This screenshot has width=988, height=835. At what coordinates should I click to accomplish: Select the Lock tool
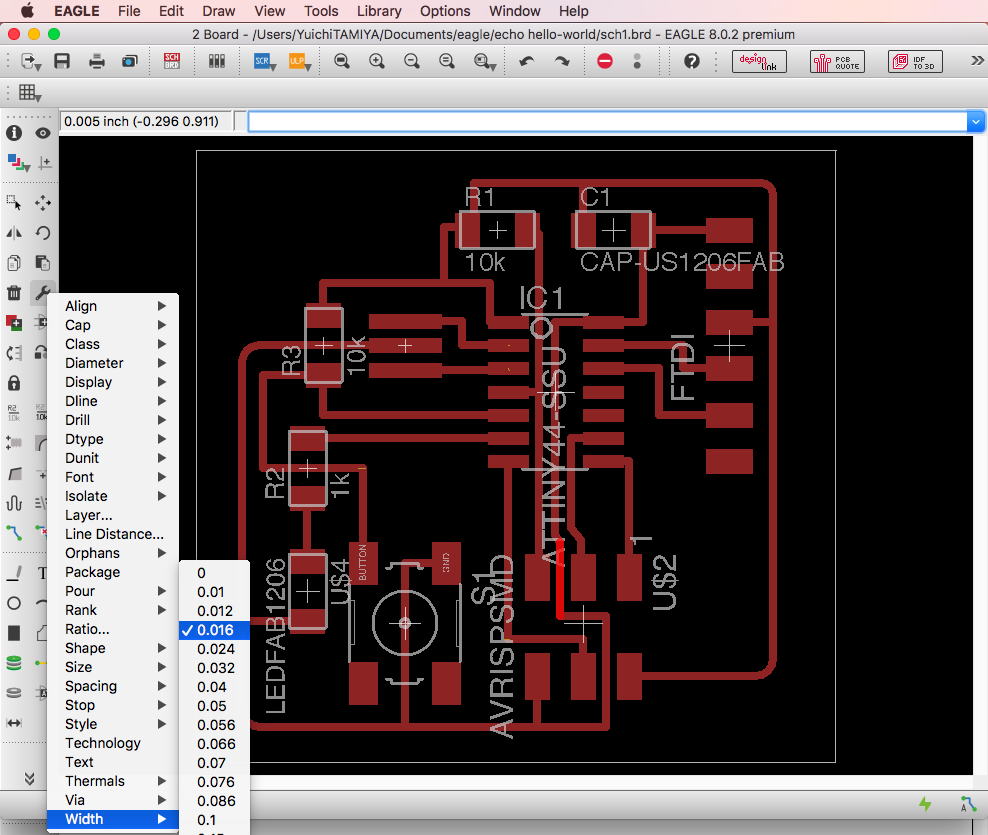point(14,383)
